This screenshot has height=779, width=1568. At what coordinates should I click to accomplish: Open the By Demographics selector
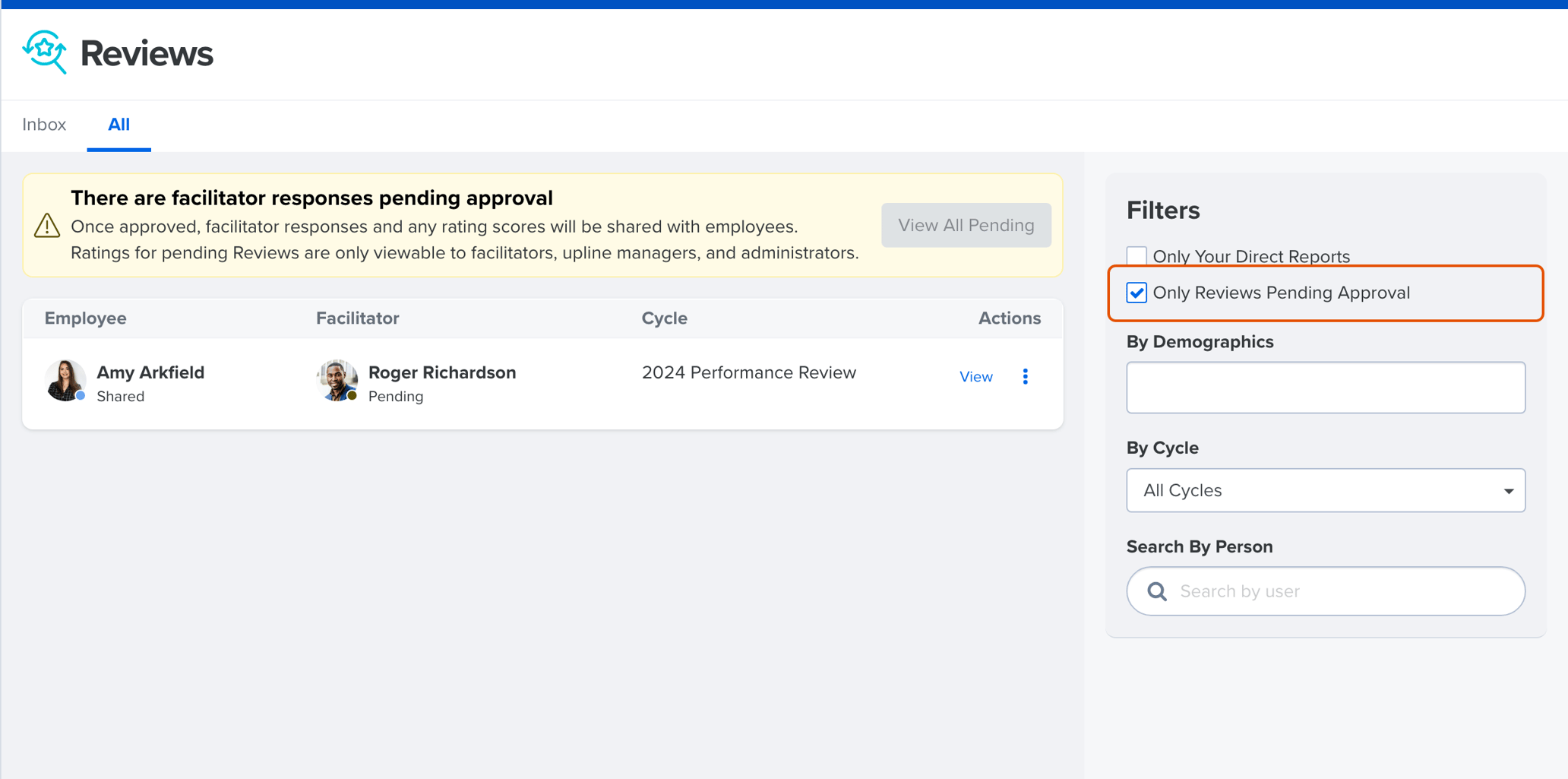tap(1325, 388)
